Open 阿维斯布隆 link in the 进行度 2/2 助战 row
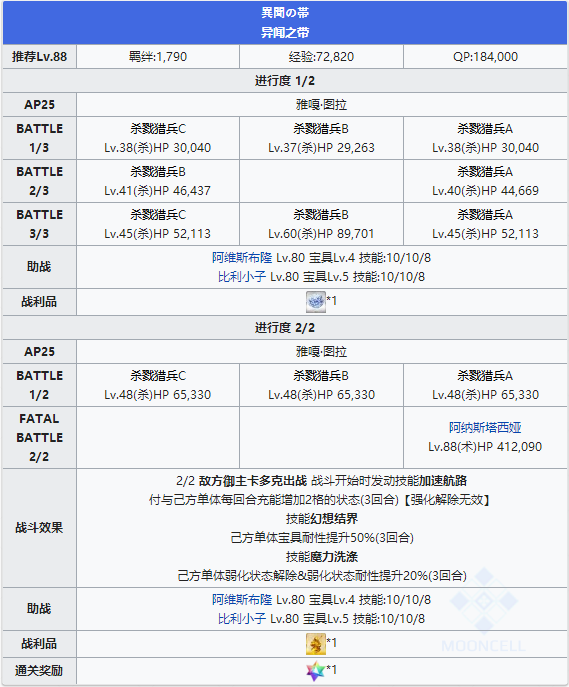569x687 pixels. click(x=242, y=599)
